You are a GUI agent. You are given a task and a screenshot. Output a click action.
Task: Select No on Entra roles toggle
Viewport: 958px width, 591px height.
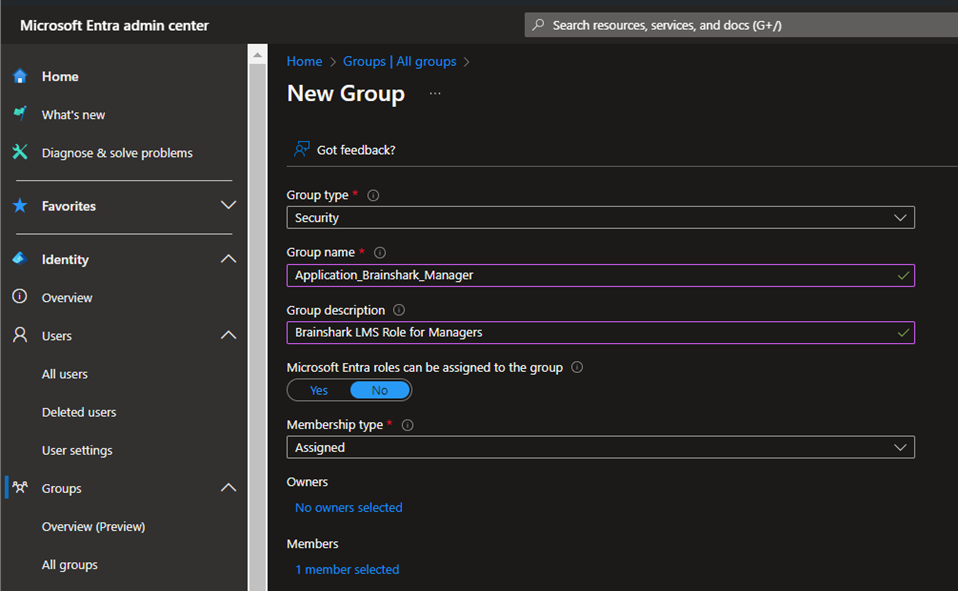379,390
